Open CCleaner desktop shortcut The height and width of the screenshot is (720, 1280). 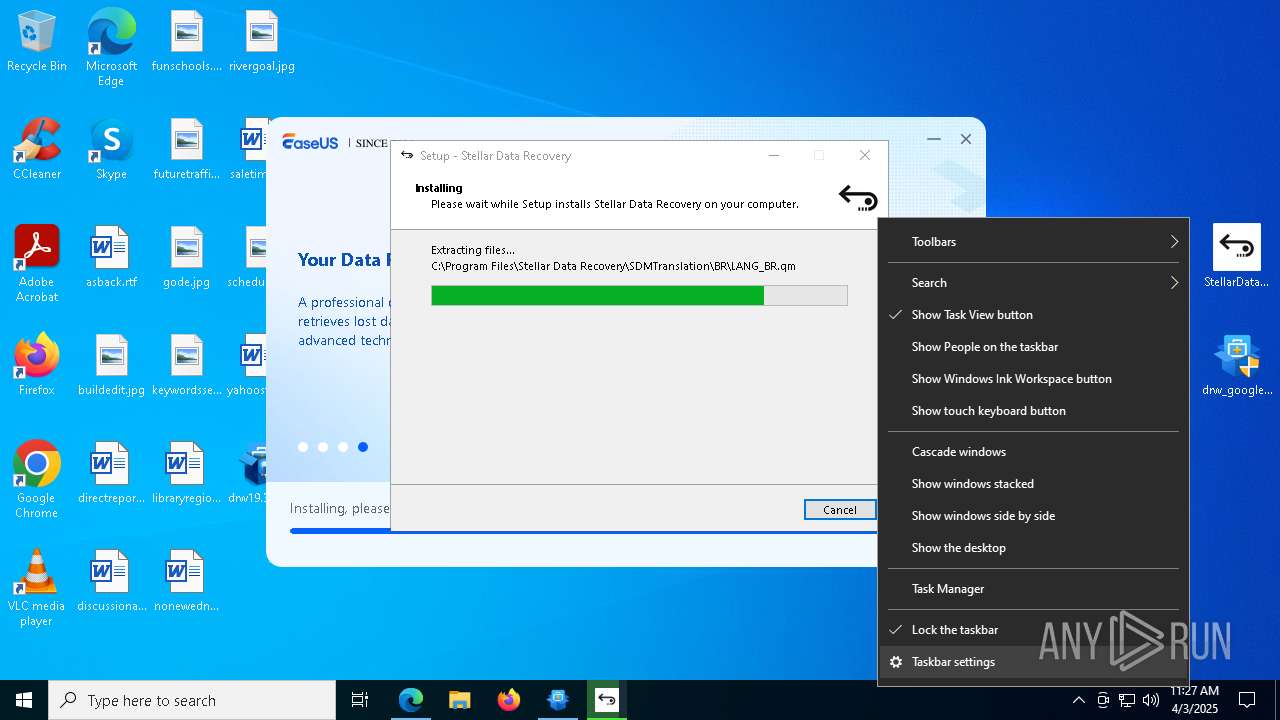click(37, 150)
